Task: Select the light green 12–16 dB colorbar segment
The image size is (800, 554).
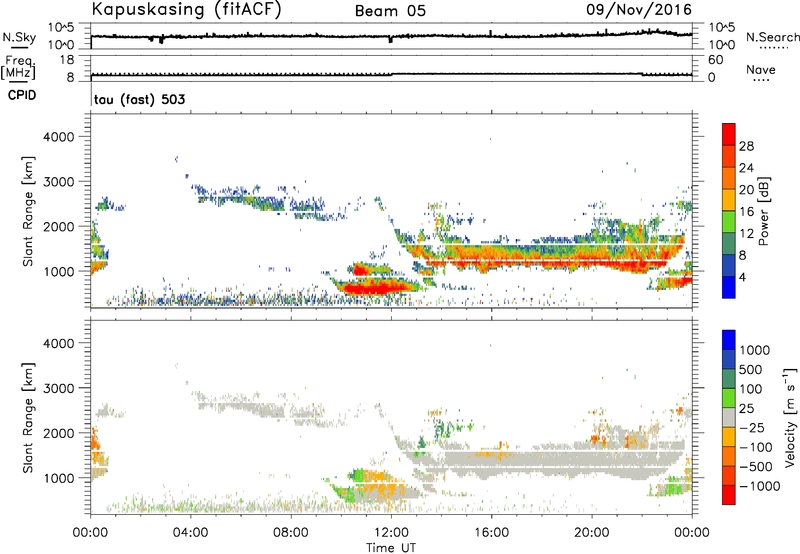Action: 729,222
